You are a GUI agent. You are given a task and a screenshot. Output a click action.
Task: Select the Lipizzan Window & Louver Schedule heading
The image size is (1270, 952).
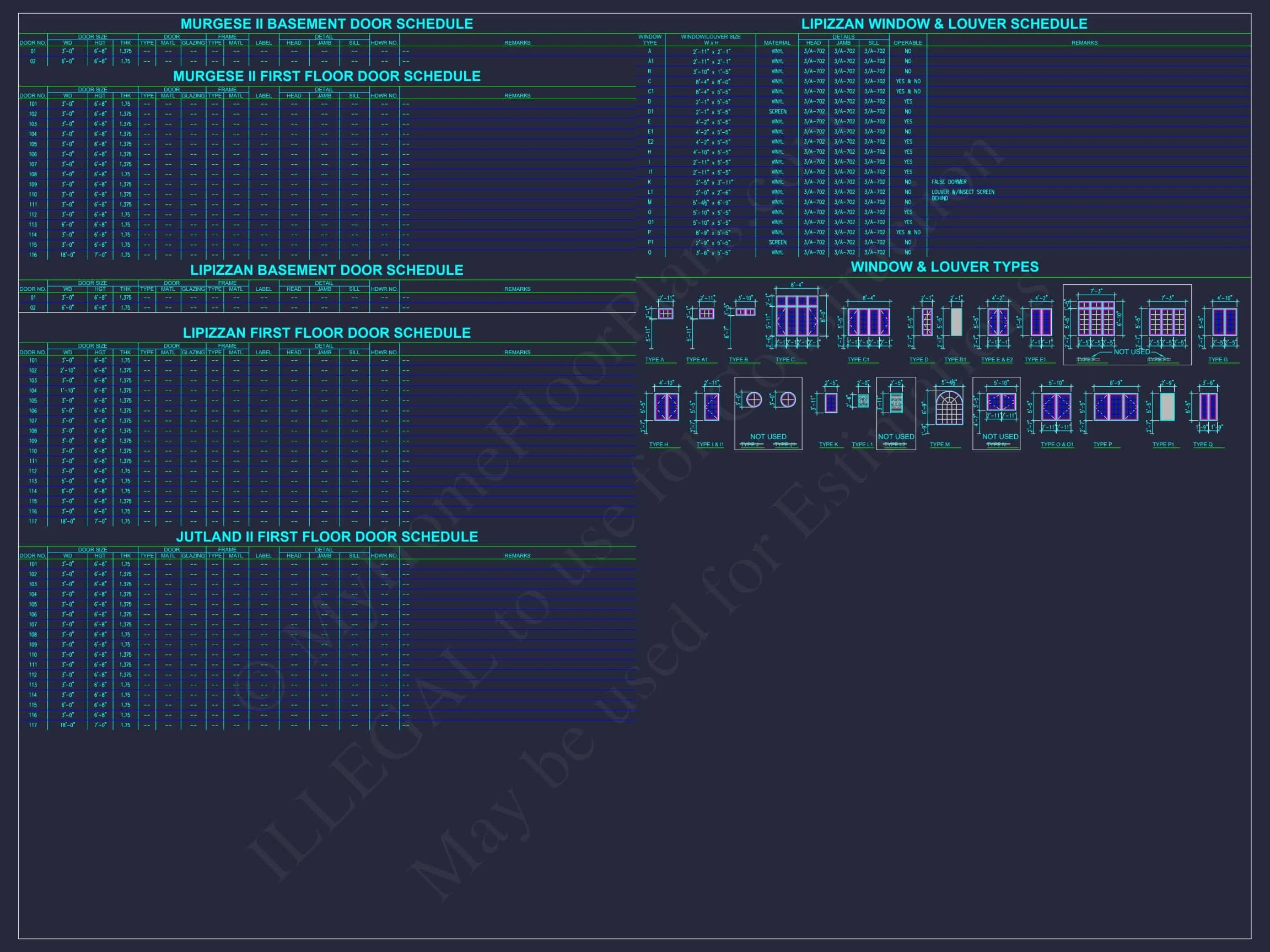[x=944, y=24]
